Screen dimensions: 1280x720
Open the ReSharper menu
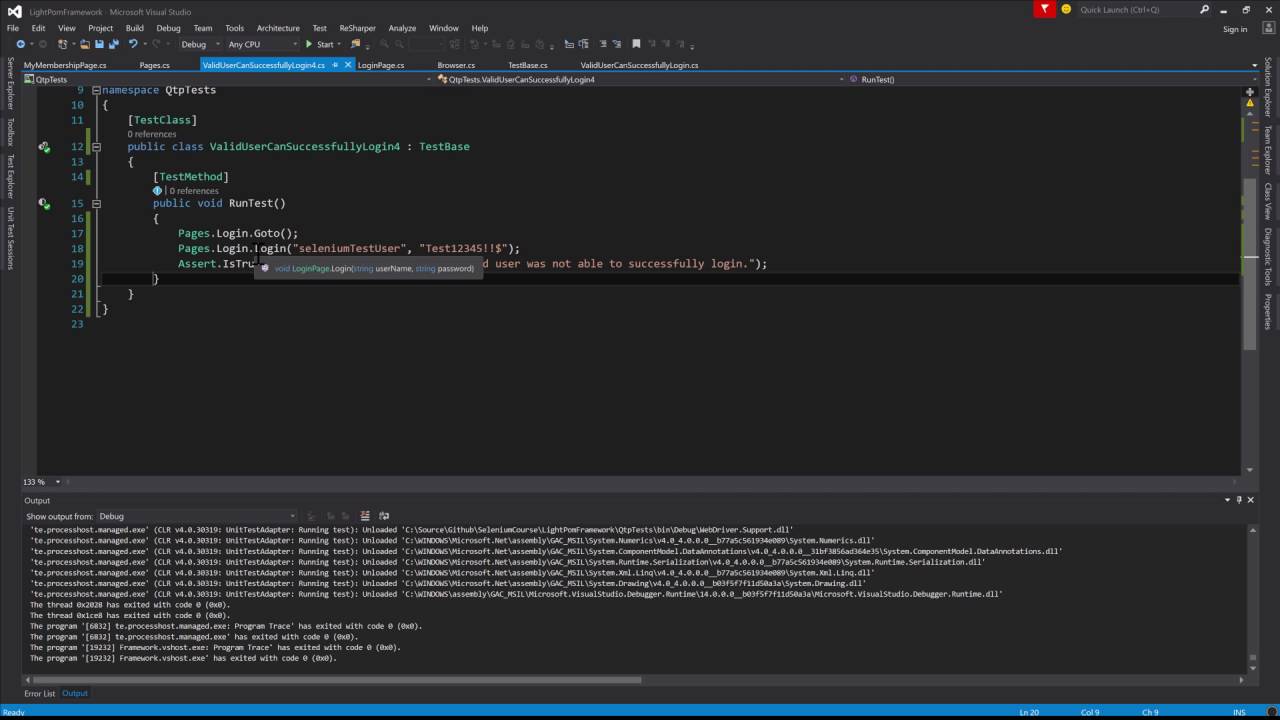point(357,28)
